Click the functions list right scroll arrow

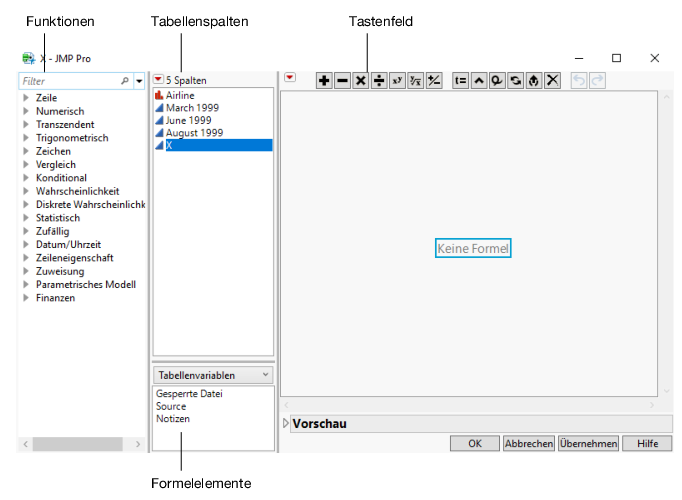tap(138, 444)
